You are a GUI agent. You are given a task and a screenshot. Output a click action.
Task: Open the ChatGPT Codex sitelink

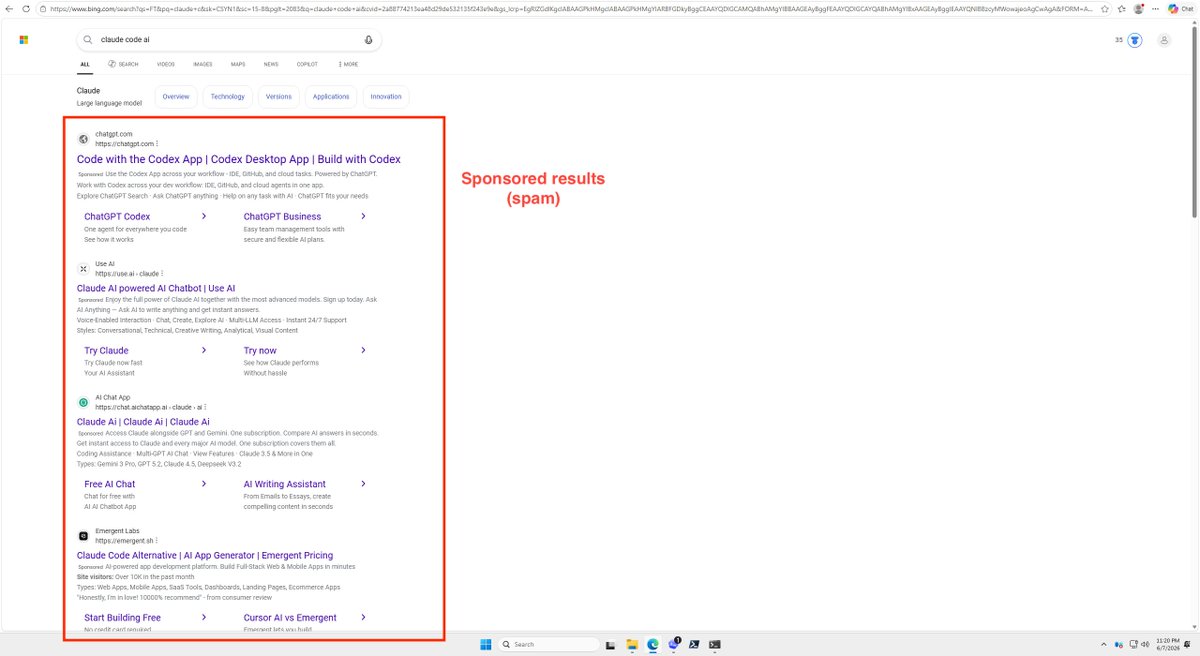point(117,216)
